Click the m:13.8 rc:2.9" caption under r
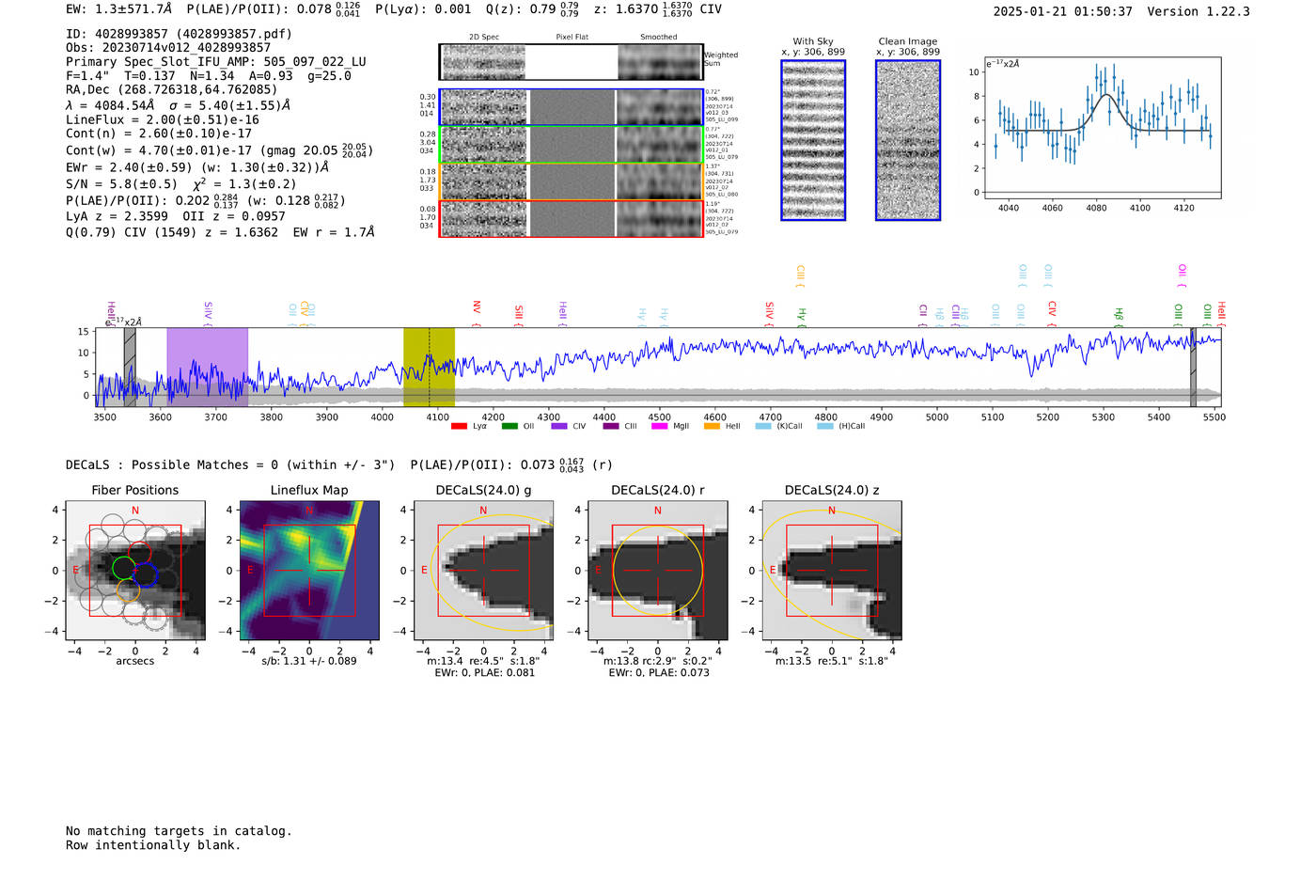The width and height of the screenshot is (1316, 896). point(657,661)
